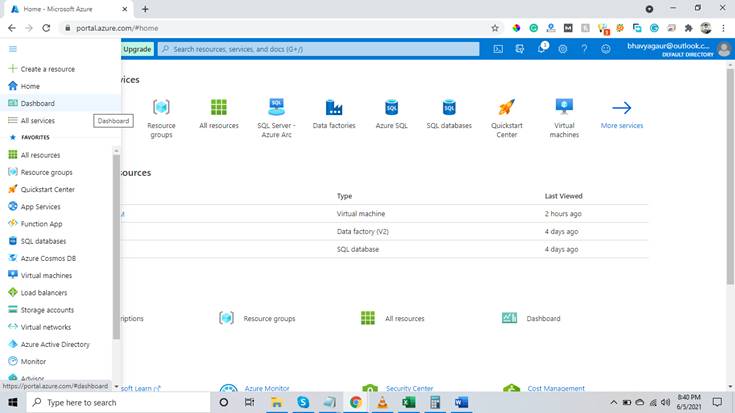Image resolution: width=735 pixels, height=413 pixels.
Task: Open SQL Server - Azure Arc tile
Action: pyautogui.click(x=276, y=118)
